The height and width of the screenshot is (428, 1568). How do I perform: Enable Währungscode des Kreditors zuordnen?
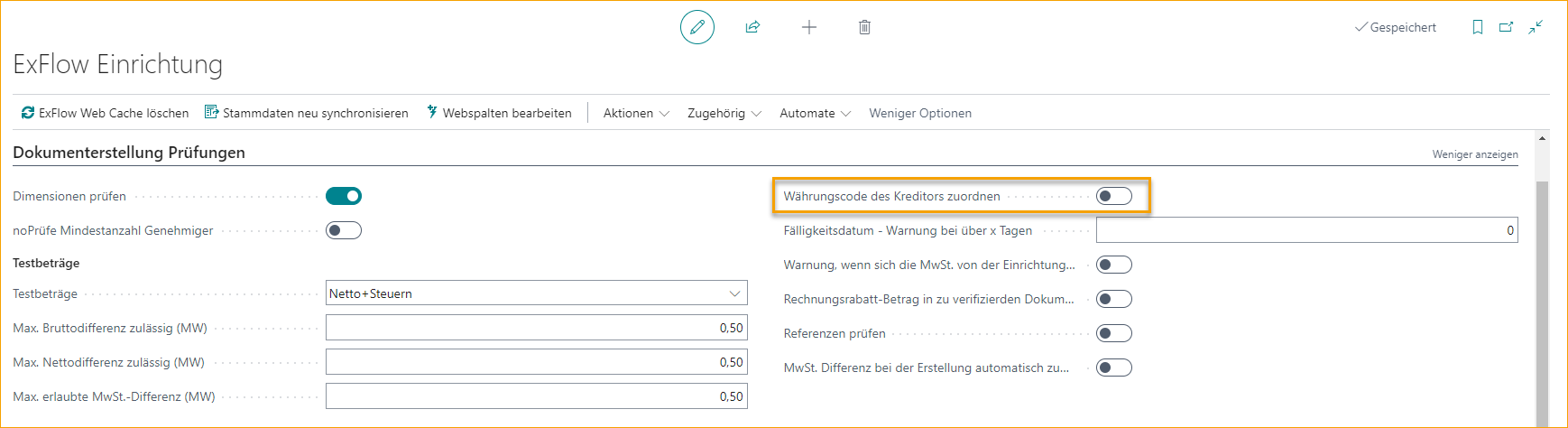[x=1114, y=196]
